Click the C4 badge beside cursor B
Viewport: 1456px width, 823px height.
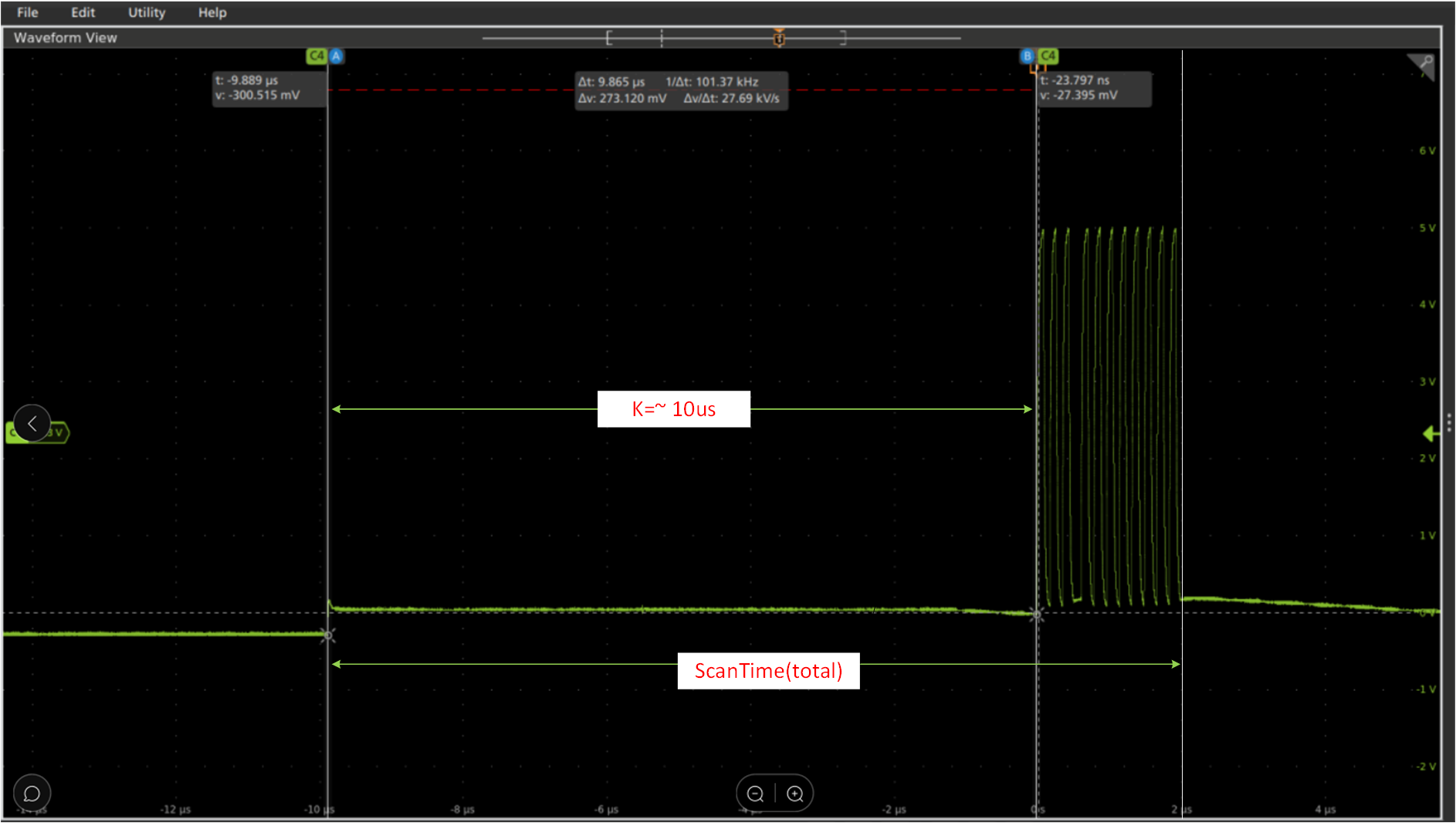[x=1048, y=56]
